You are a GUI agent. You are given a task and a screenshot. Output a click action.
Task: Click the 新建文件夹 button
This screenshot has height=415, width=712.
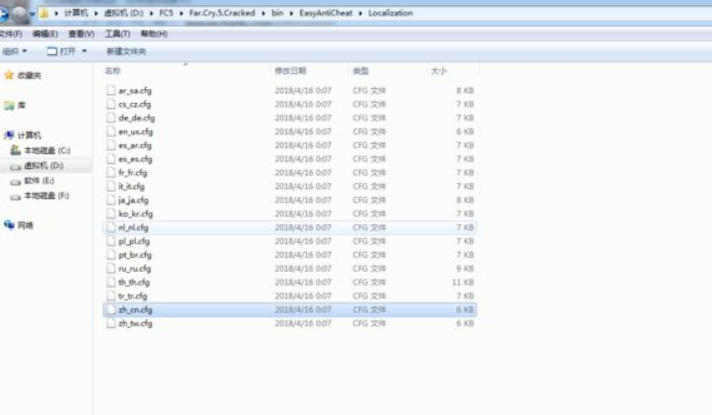[x=126, y=51]
